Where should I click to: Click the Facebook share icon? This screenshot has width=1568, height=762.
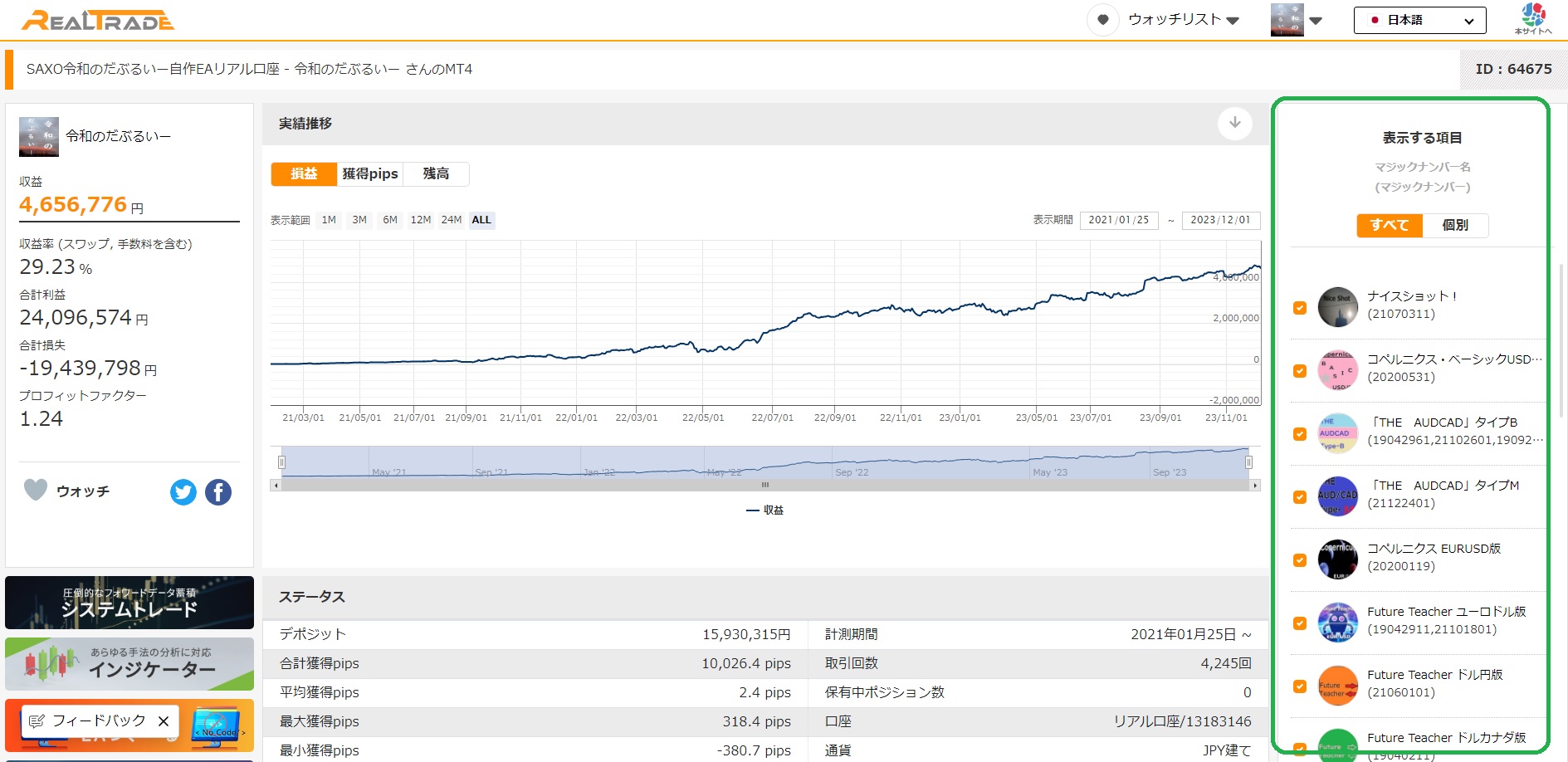click(218, 492)
